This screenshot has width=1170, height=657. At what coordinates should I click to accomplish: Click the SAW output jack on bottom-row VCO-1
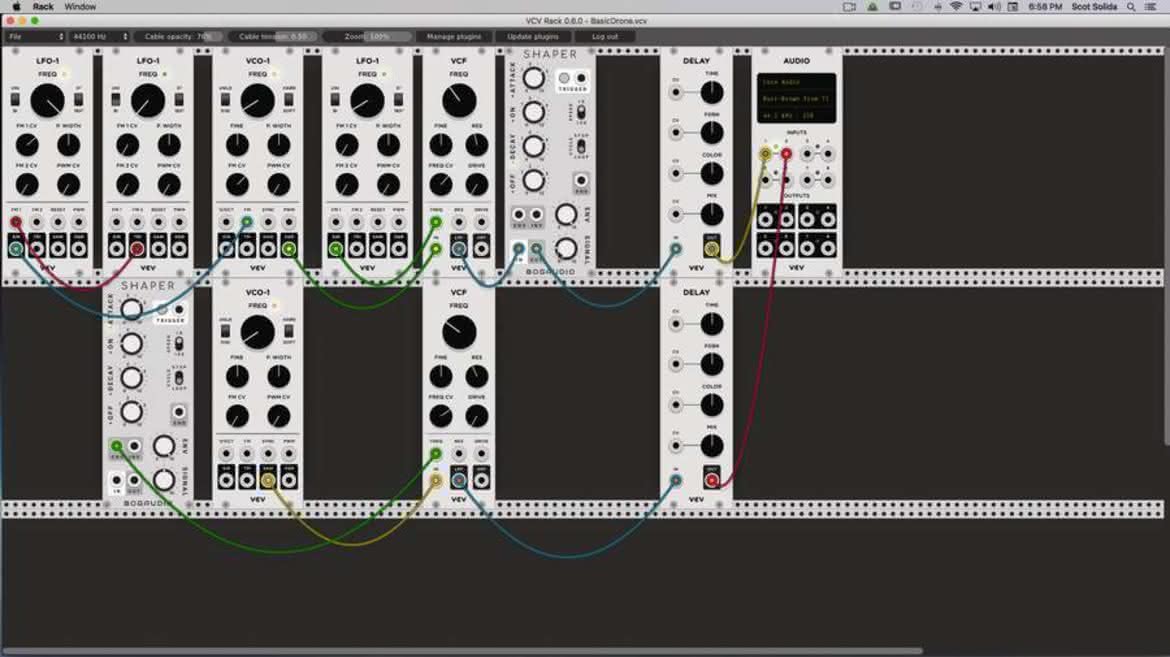268,480
